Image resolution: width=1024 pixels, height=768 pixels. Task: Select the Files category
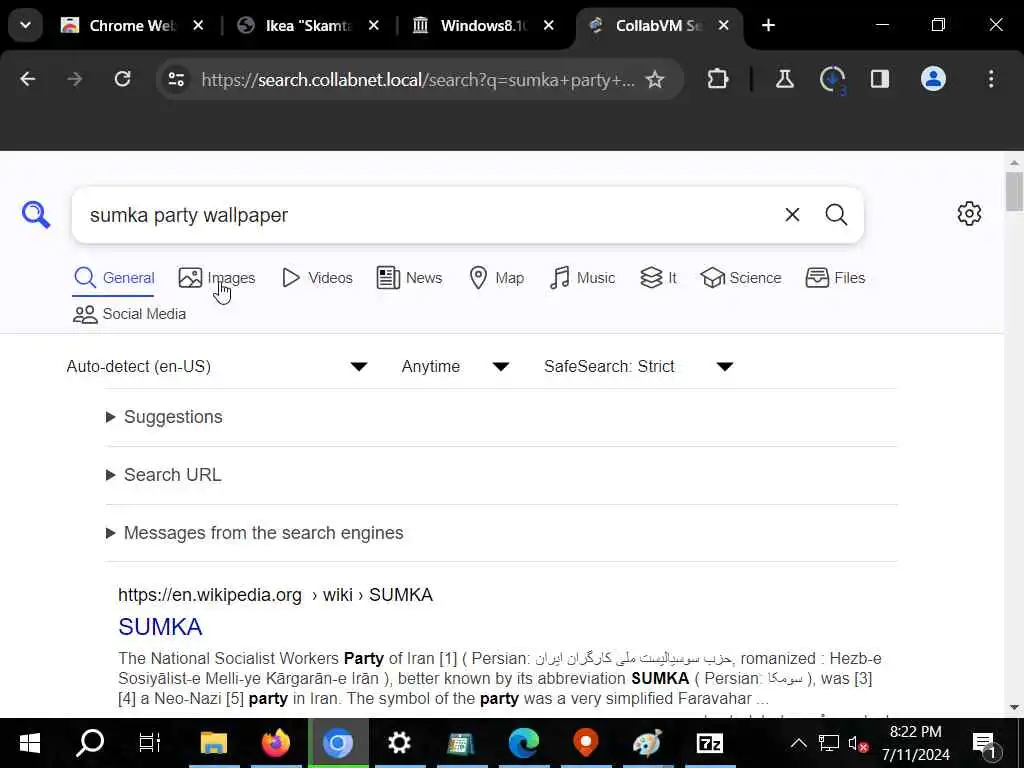click(x=835, y=278)
